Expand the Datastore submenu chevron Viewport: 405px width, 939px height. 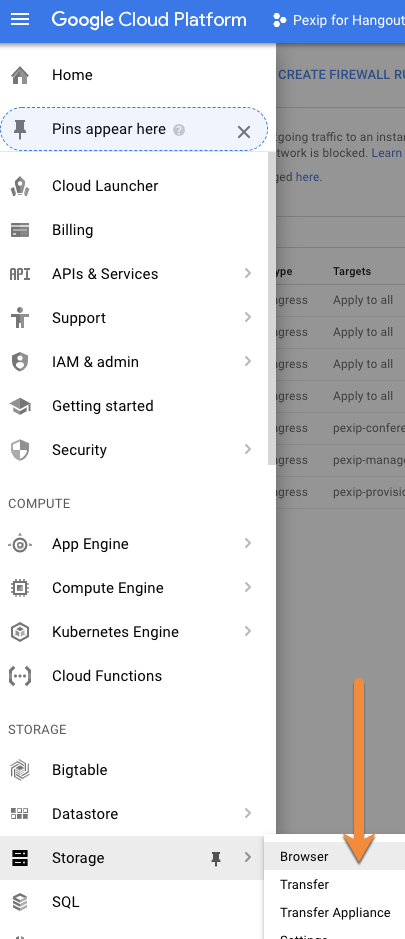[x=248, y=813]
